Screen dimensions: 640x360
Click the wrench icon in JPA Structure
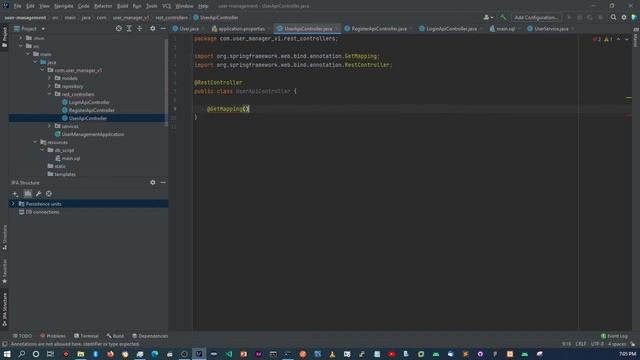(38, 193)
